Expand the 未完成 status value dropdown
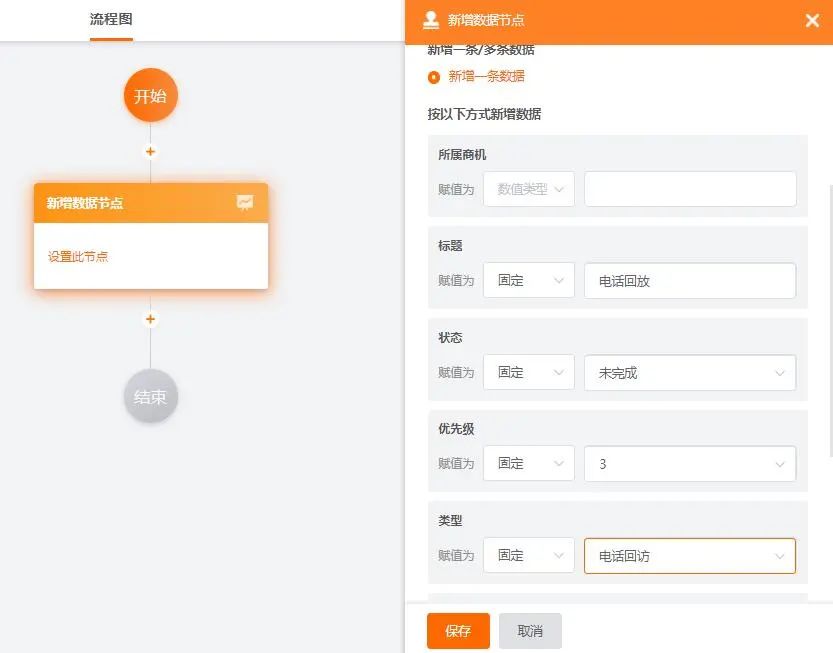This screenshot has height=653, width=833. tap(690, 373)
